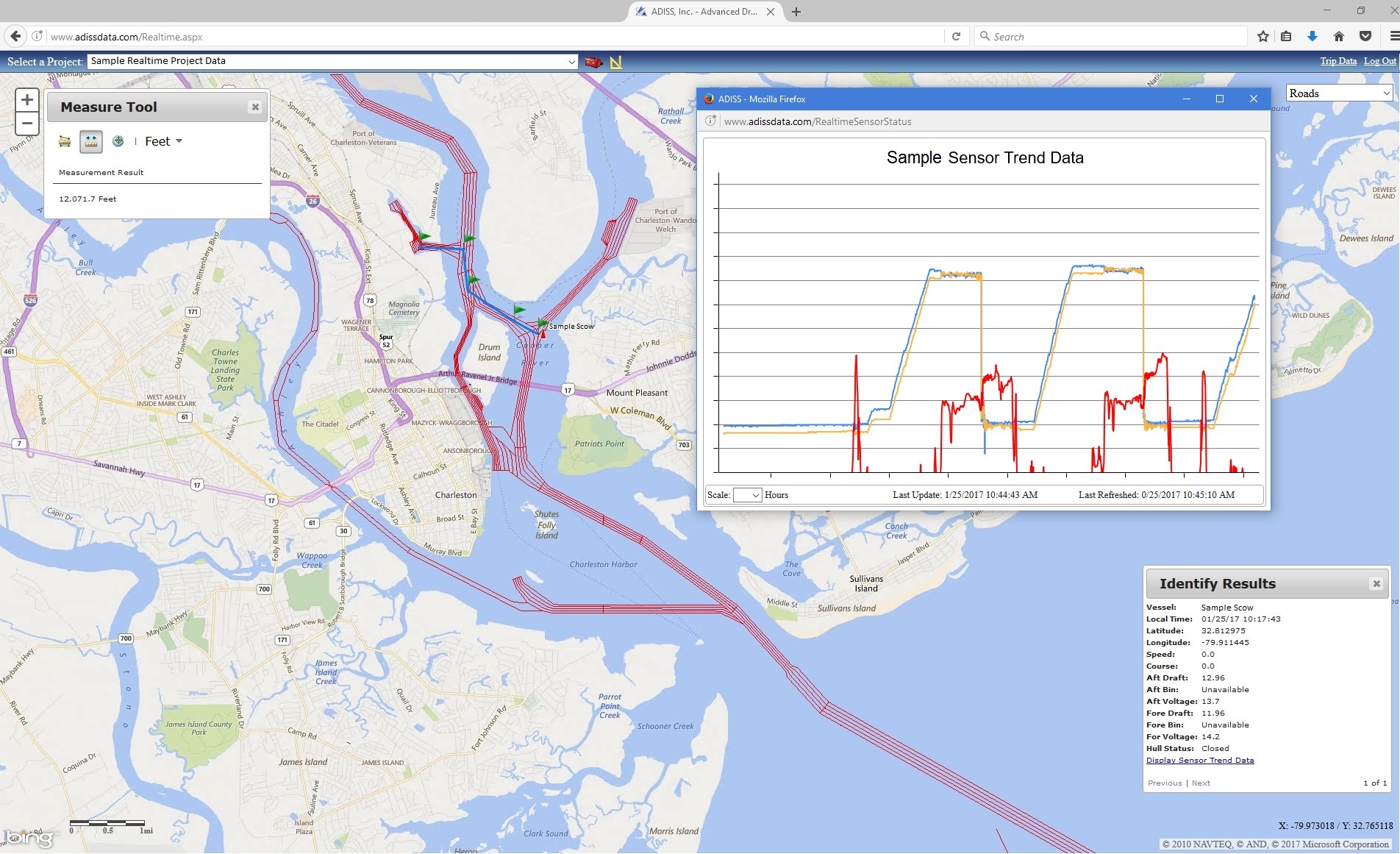Click the main window address bar URL
The width and height of the screenshot is (1400, 854).
coord(126,37)
